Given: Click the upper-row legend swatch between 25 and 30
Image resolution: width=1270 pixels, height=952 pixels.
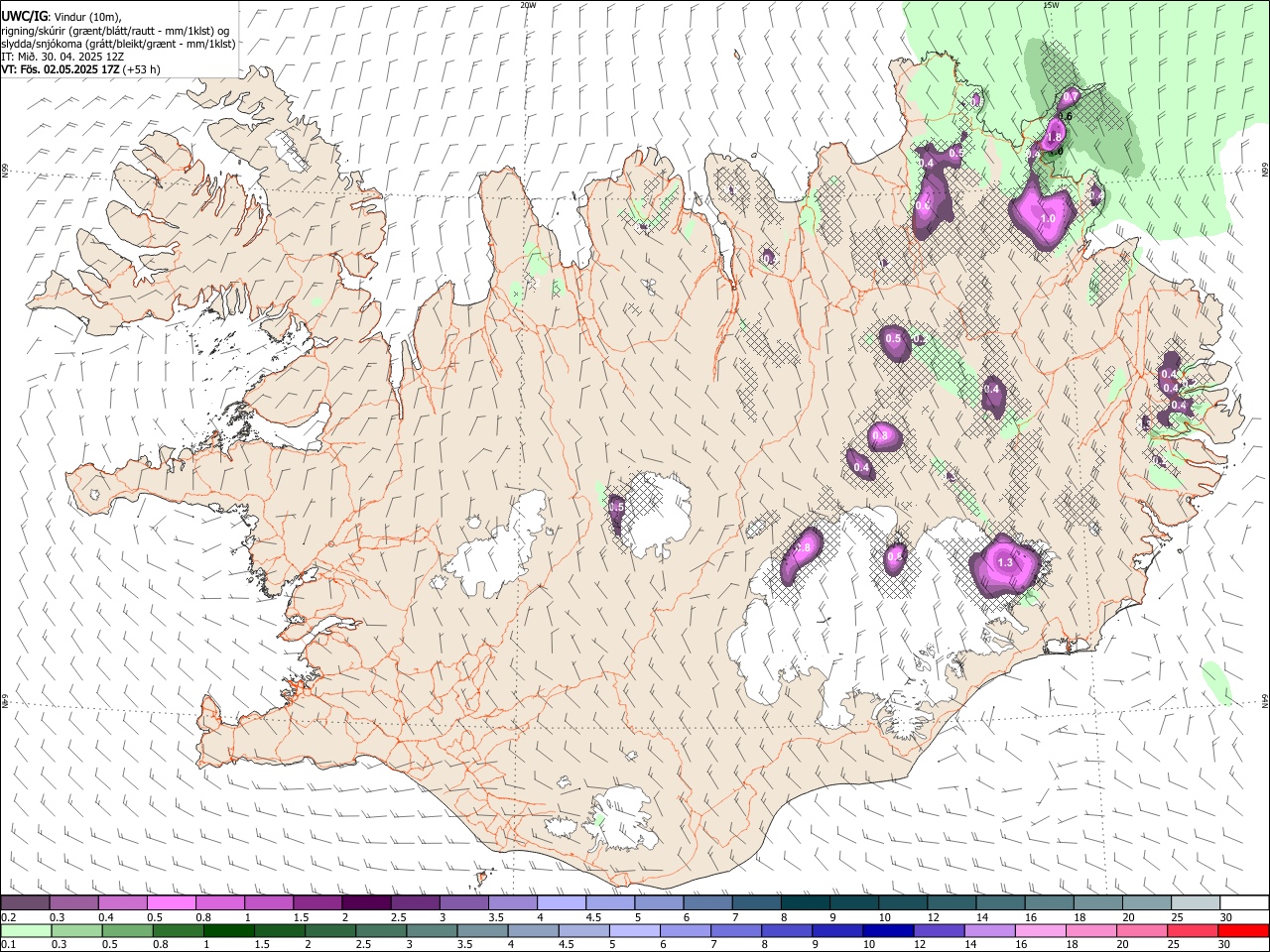Looking at the screenshot, I should point(1196,903).
